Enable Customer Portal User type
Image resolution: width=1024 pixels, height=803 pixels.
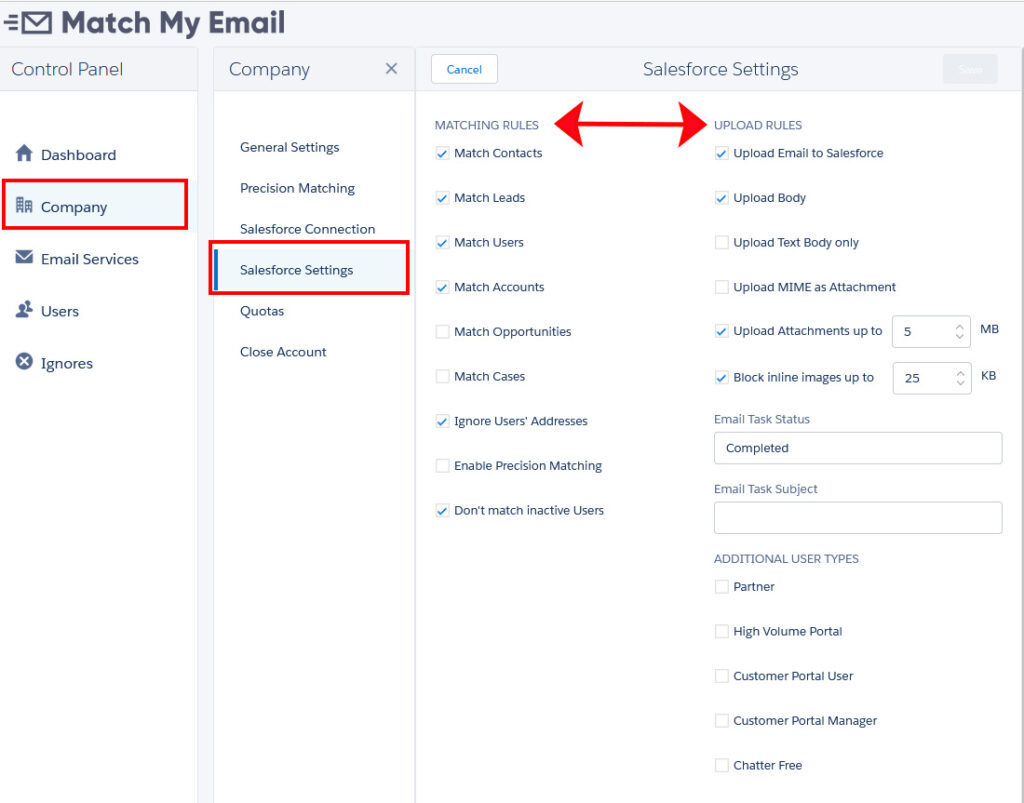point(722,676)
